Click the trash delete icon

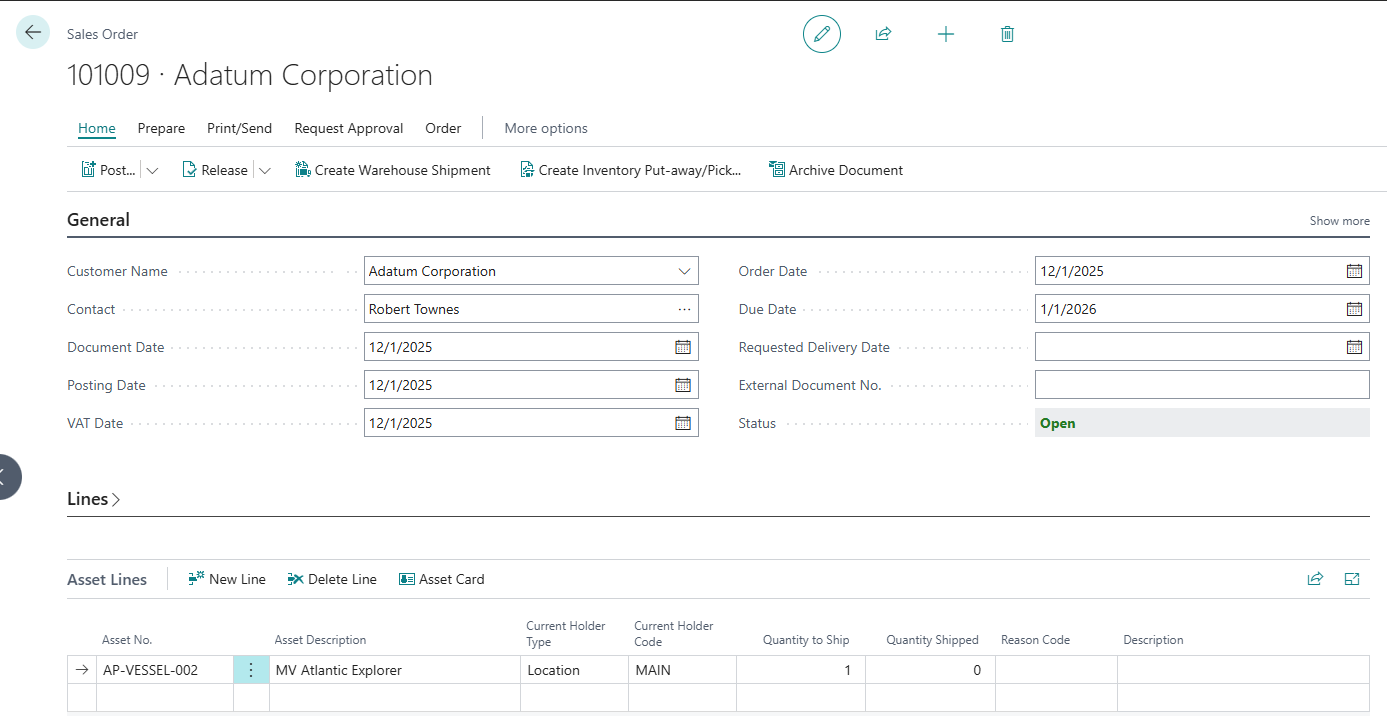pos(1007,34)
